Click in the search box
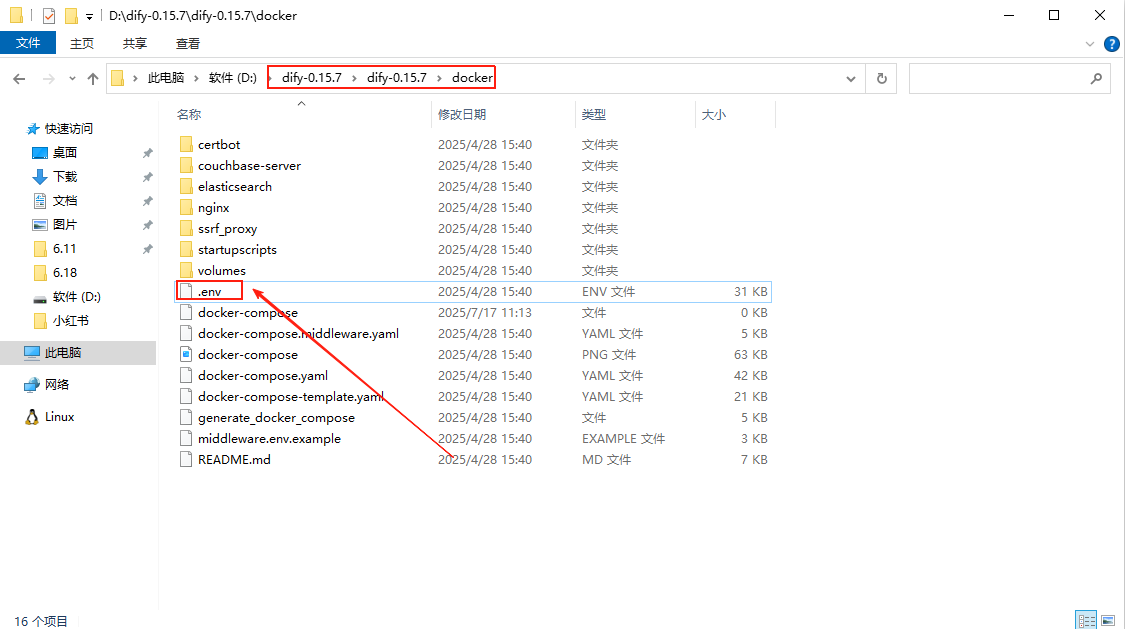The height and width of the screenshot is (629, 1125). click(1000, 78)
